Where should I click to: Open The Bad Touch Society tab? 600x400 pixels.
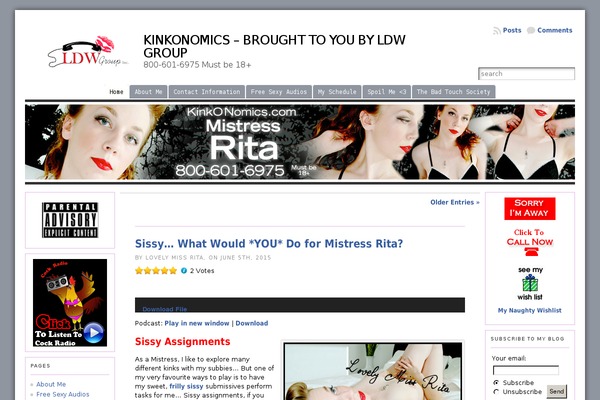point(453,92)
